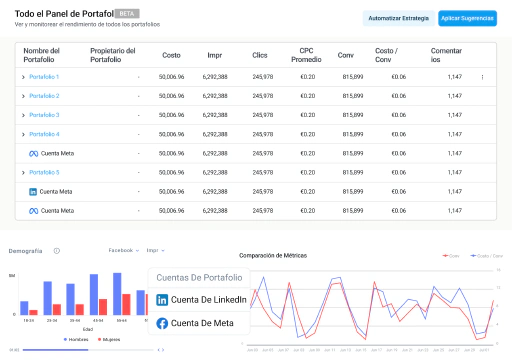Open the Portafolio 2 link
Screen dimensions: 512x361
coord(44,96)
